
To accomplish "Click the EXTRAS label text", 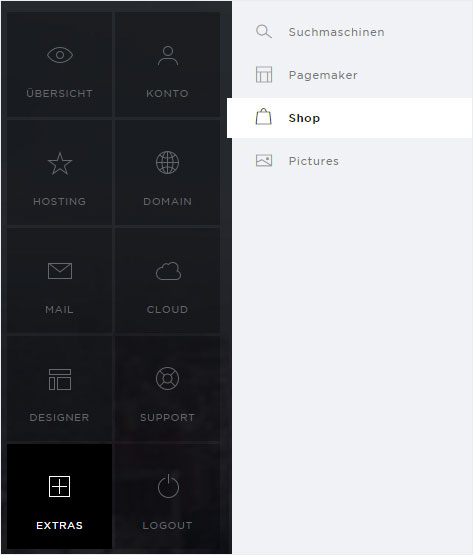I will click(59, 525).
